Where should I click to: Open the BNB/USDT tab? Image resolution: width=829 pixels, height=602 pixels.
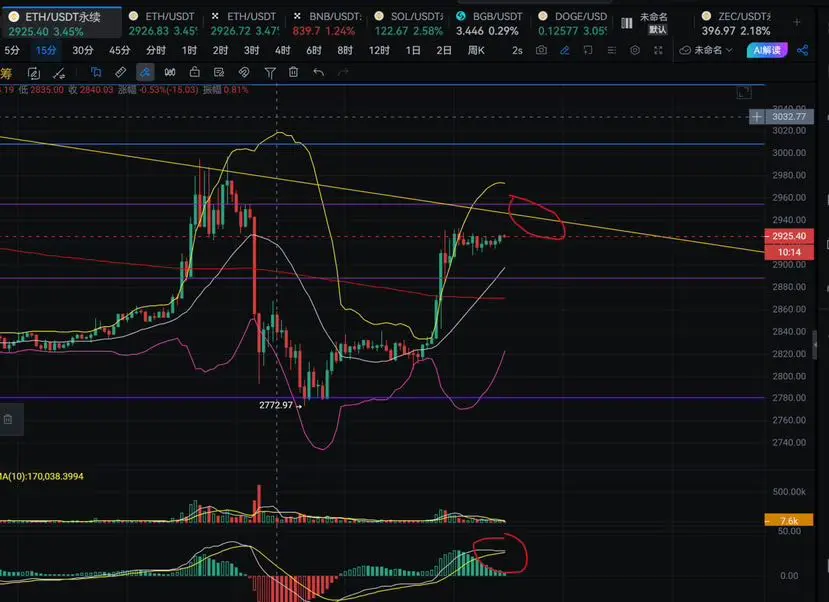pos(327,23)
